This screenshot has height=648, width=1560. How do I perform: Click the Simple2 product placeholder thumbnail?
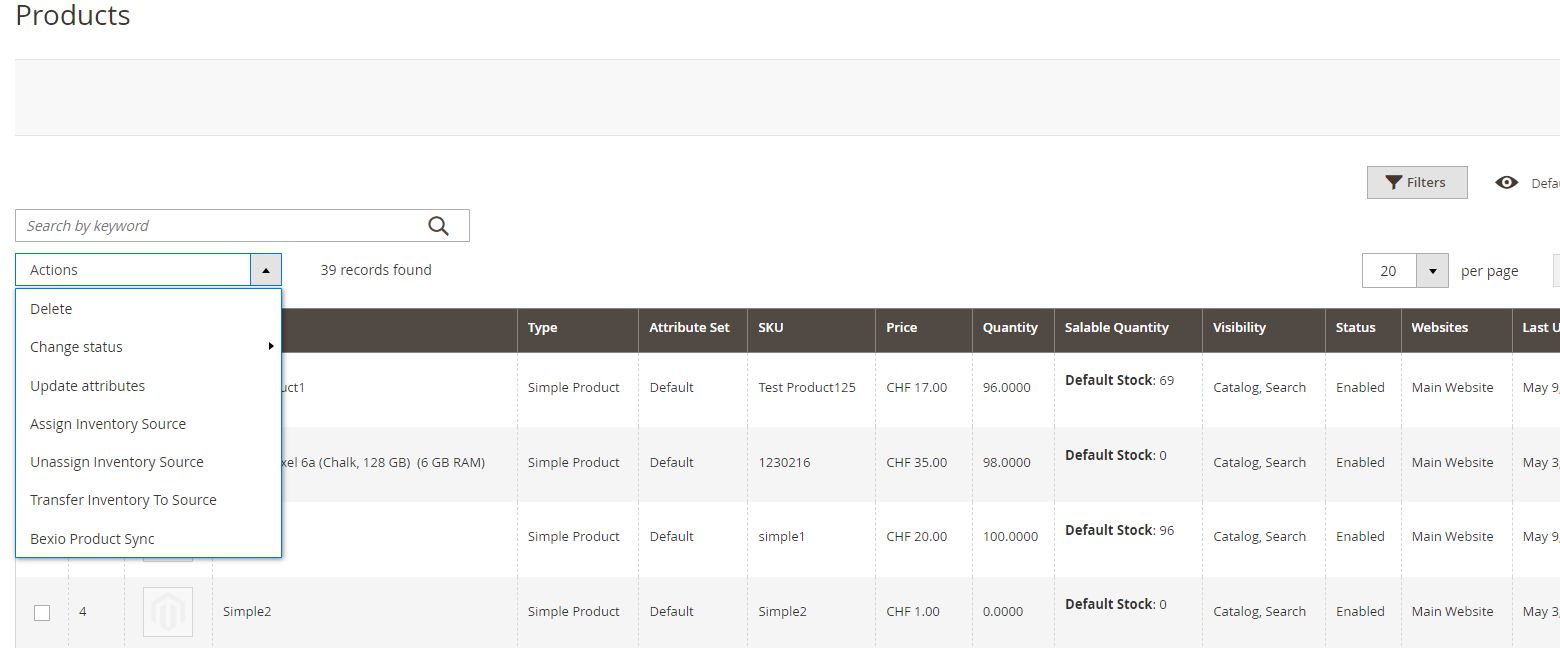167,612
